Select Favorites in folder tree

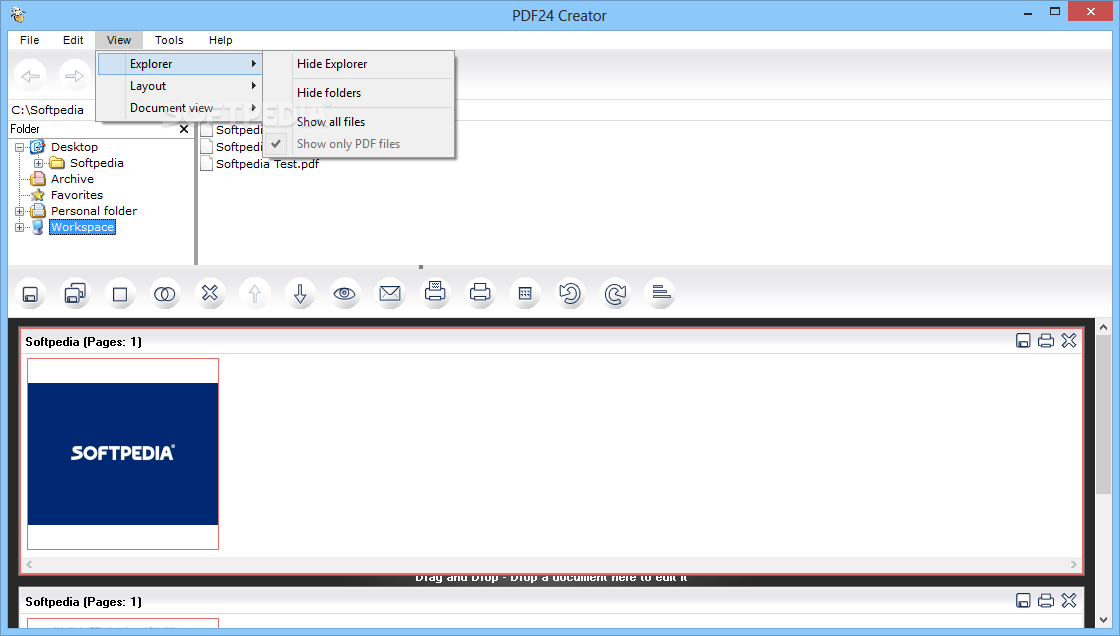(76, 195)
